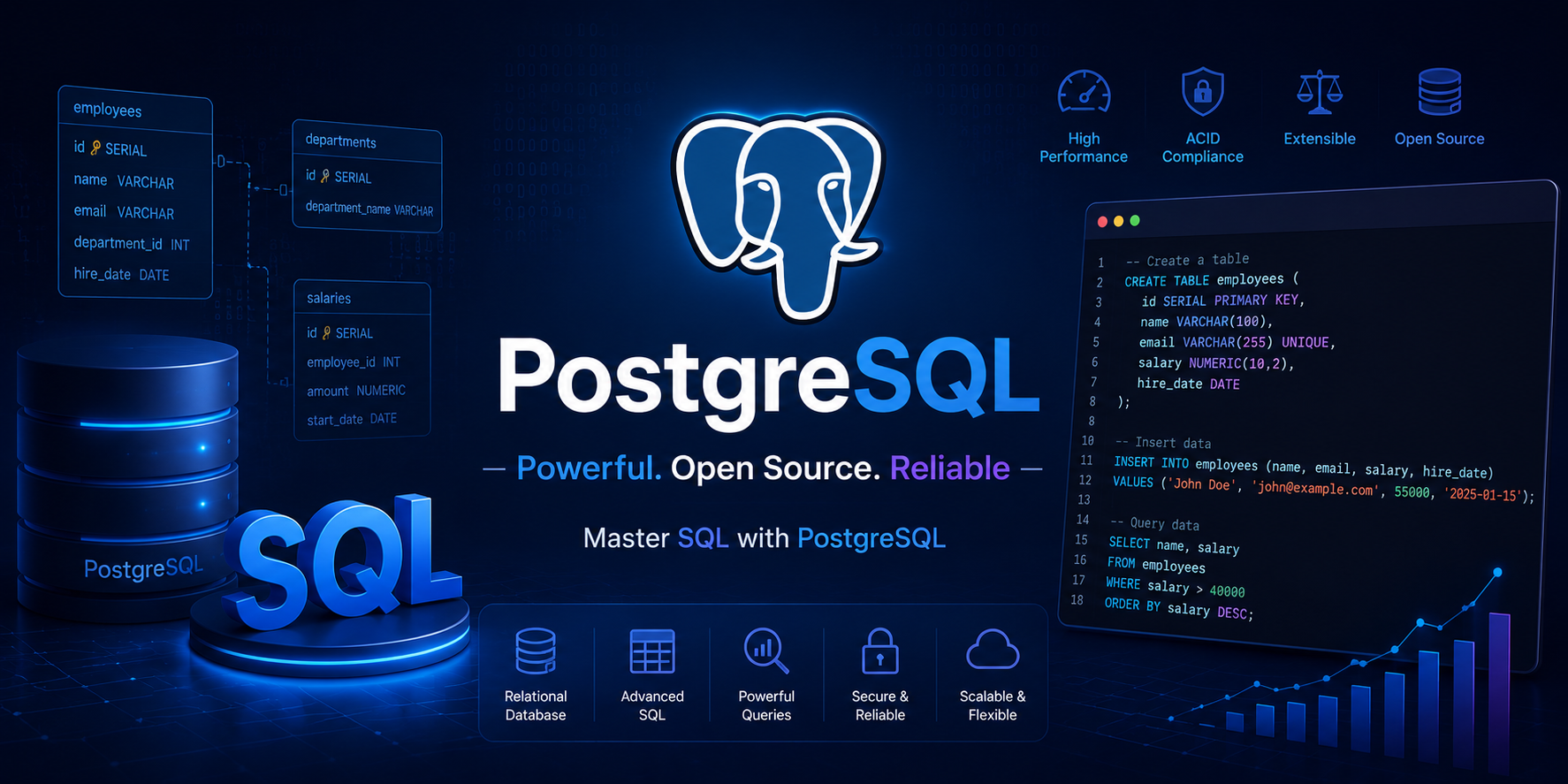Click email VARCHAR(255) UNIQUE code line
1568x784 pixels.
tap(1237, 342)
